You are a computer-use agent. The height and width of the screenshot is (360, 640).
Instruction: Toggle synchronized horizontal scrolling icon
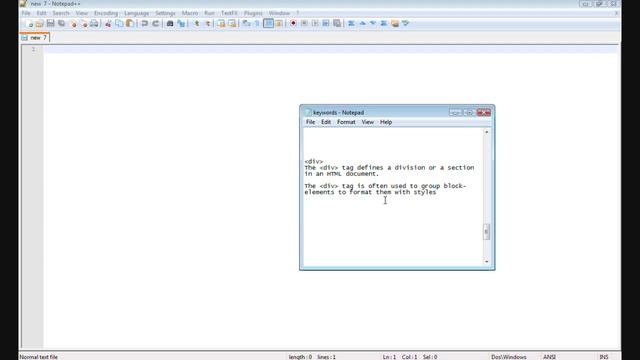pos(232,24)
